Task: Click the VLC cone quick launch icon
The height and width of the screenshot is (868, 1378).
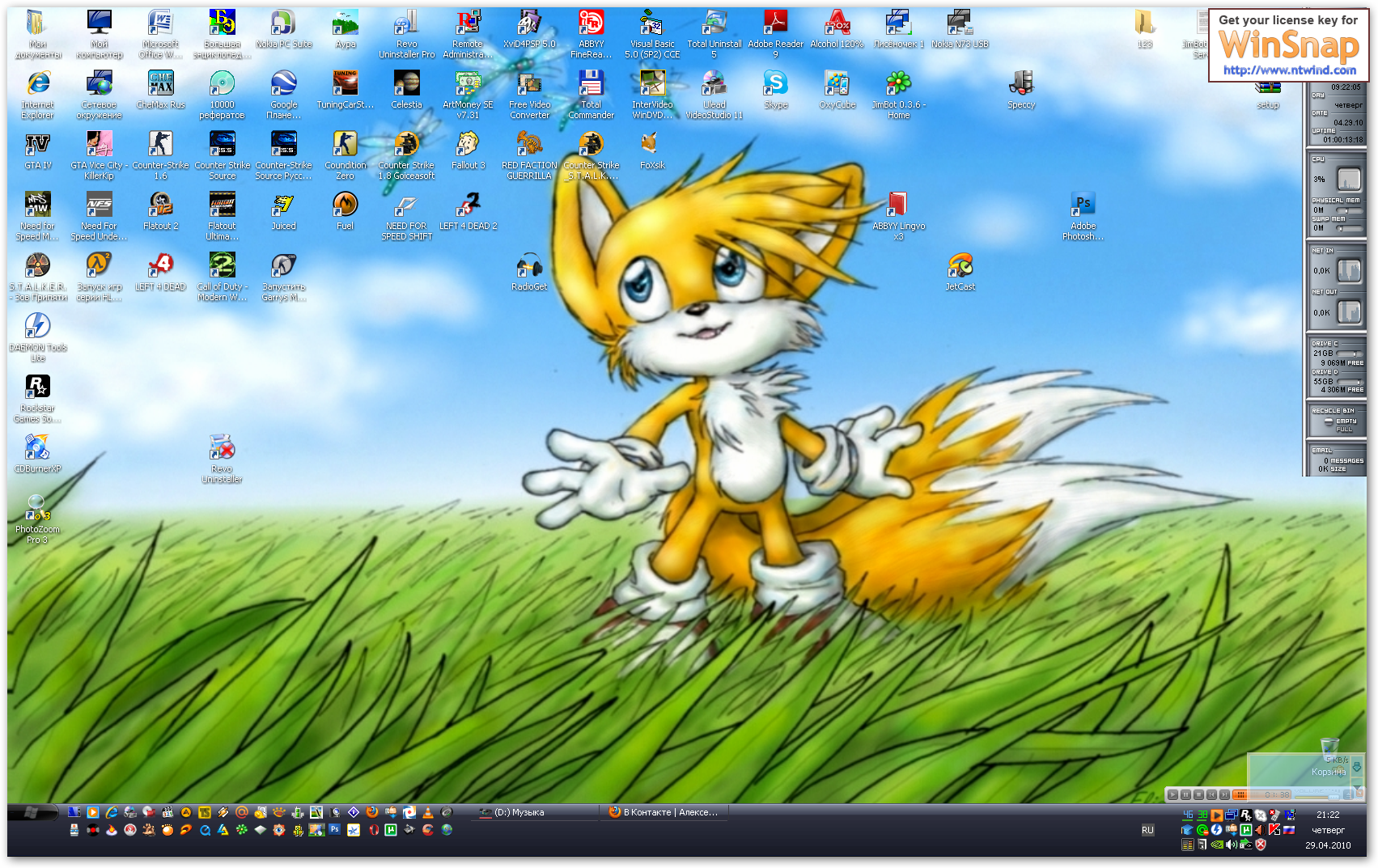Action: tap(428, 812)
